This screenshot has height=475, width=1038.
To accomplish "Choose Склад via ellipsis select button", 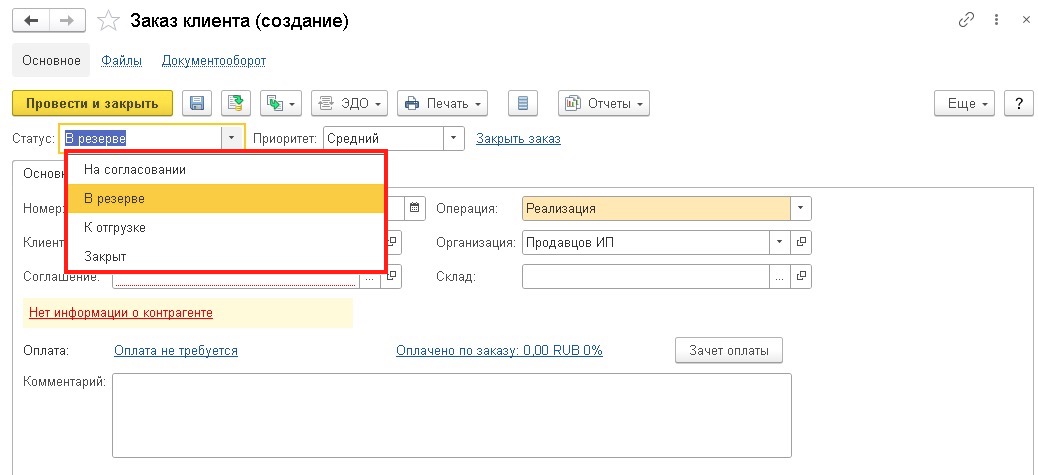I will [779, 277].
